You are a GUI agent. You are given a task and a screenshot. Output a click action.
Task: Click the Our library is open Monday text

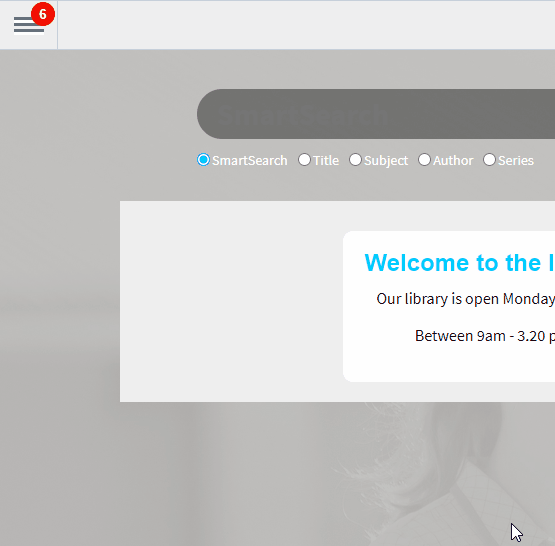coord(465,299)
